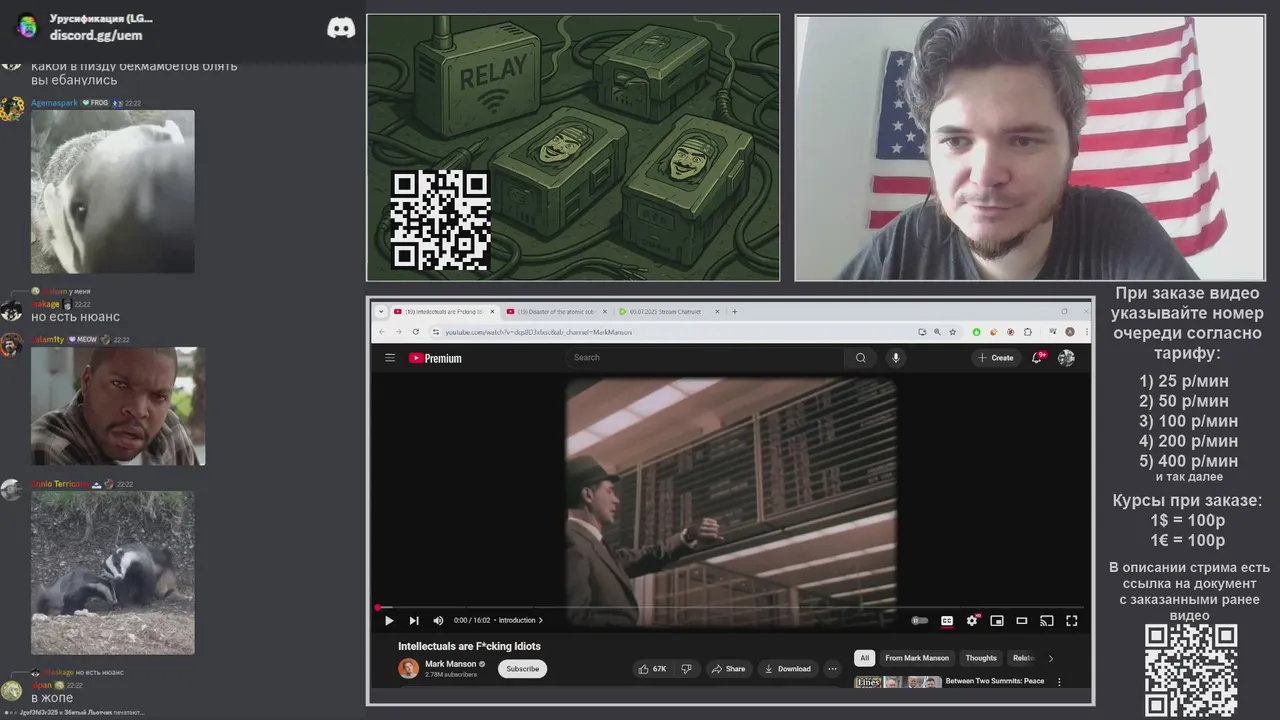Focus the YouTube Search field
The height and width of the screenshot is (720, 1280).
705,357
